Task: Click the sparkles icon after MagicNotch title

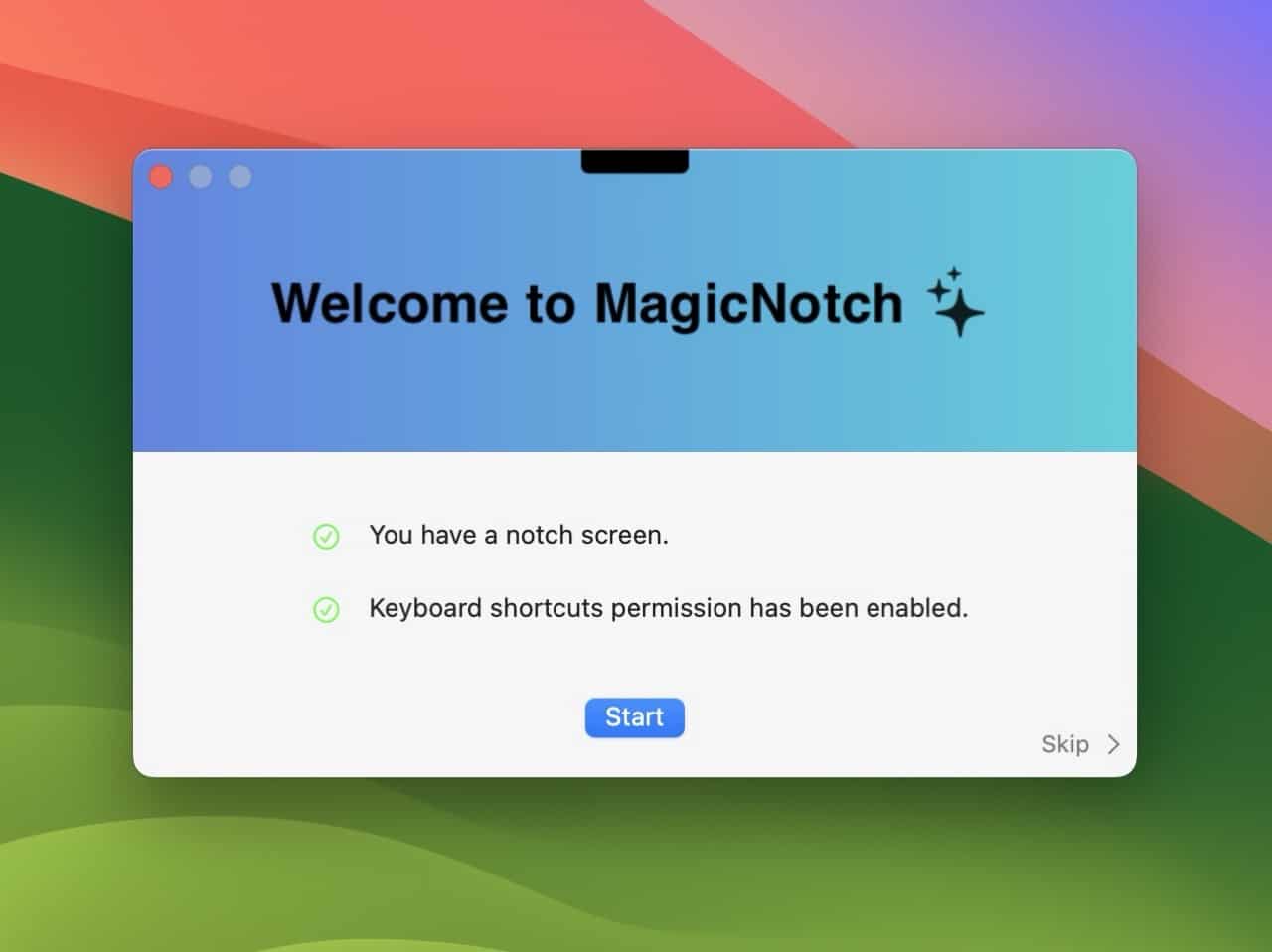Action: pyautogui.click(x=955, y=302)
